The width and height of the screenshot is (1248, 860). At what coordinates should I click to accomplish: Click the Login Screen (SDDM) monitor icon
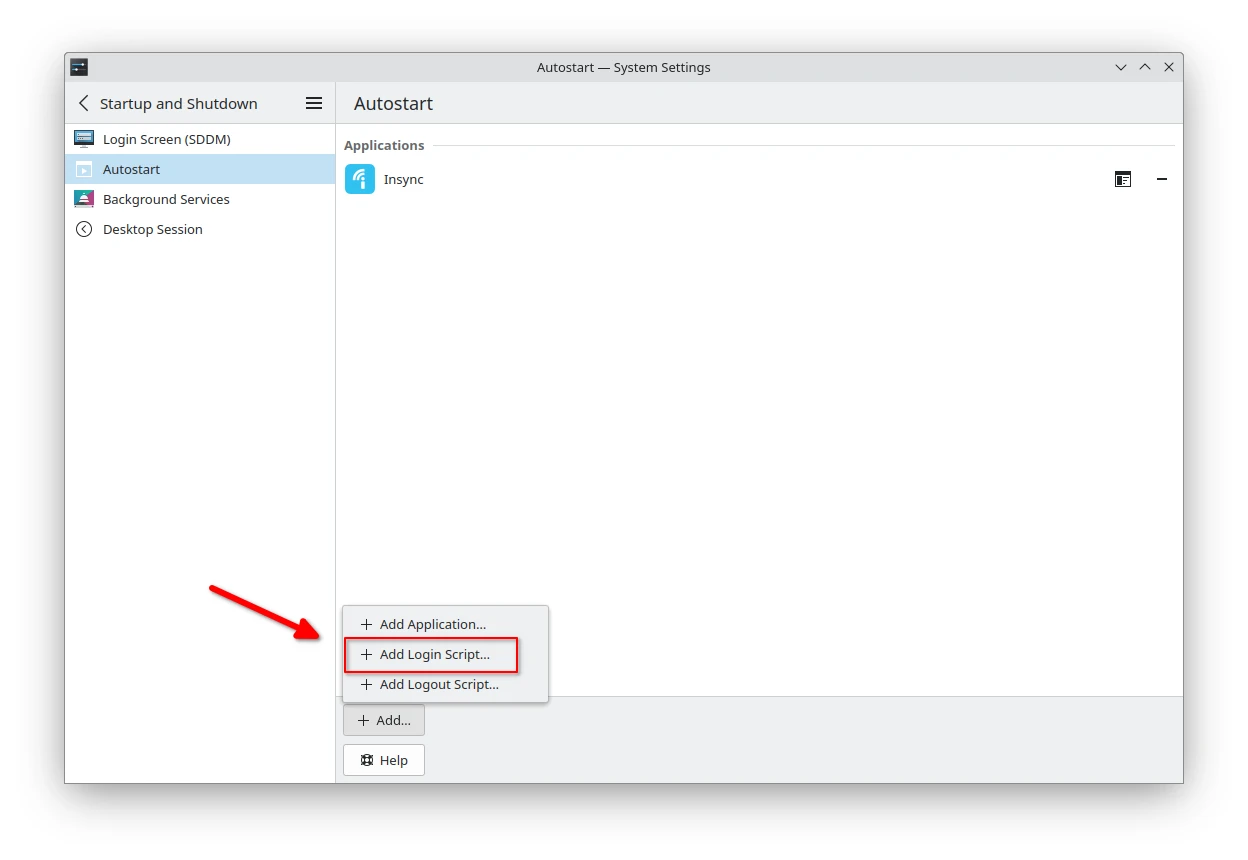[84, 139]
